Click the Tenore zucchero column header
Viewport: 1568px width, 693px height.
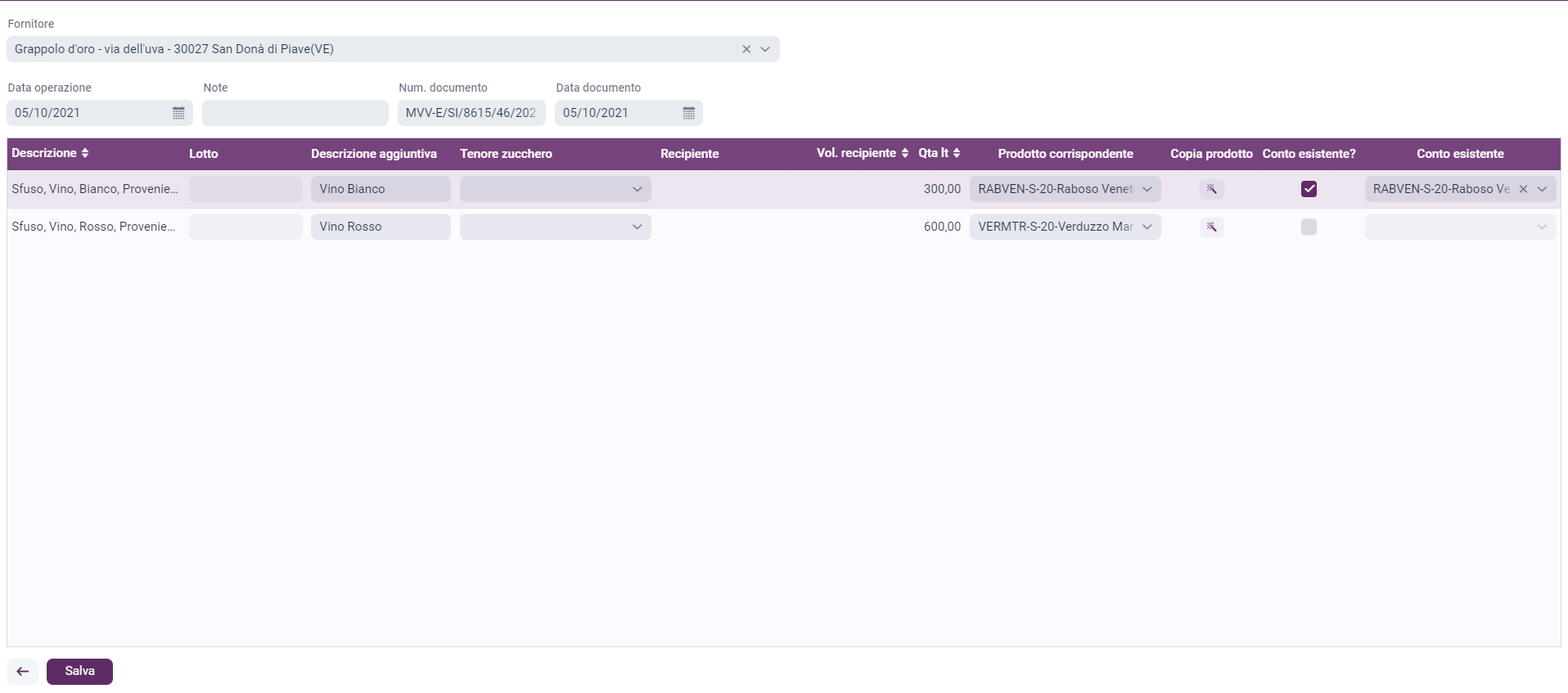(x=506, y=154)
